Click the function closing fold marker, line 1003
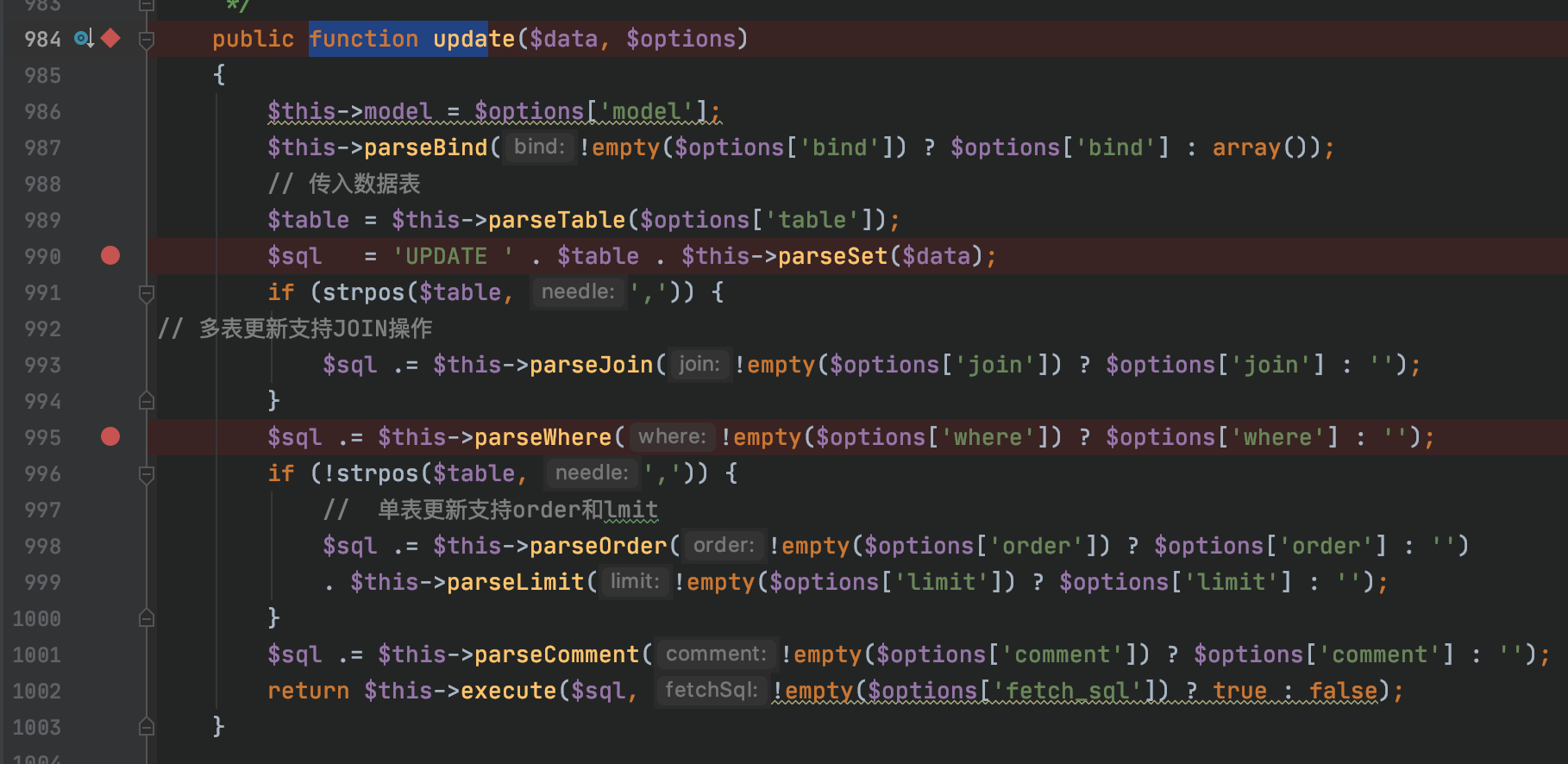The image size is (1568, 764). (x=147, y=727)
